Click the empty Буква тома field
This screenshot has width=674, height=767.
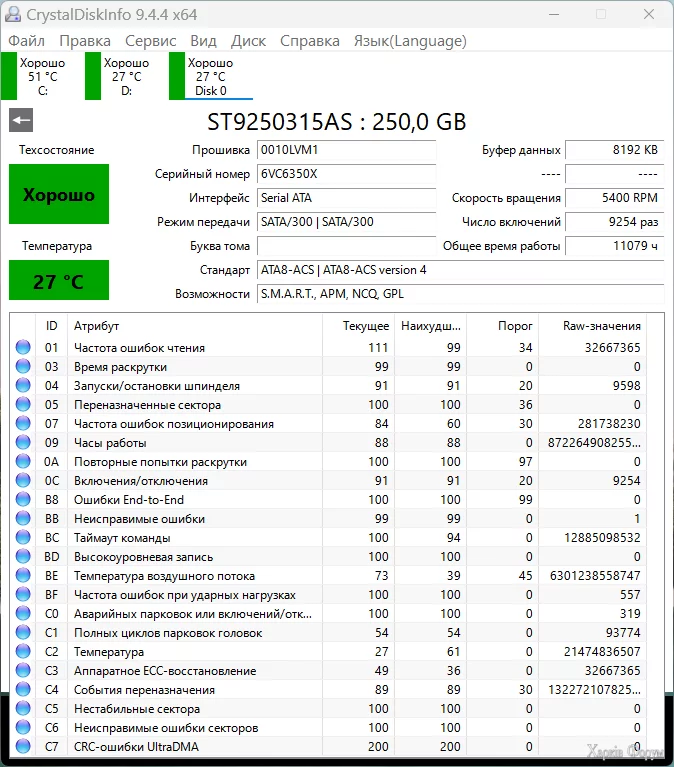pyautogui.click(x=346, y=246)
